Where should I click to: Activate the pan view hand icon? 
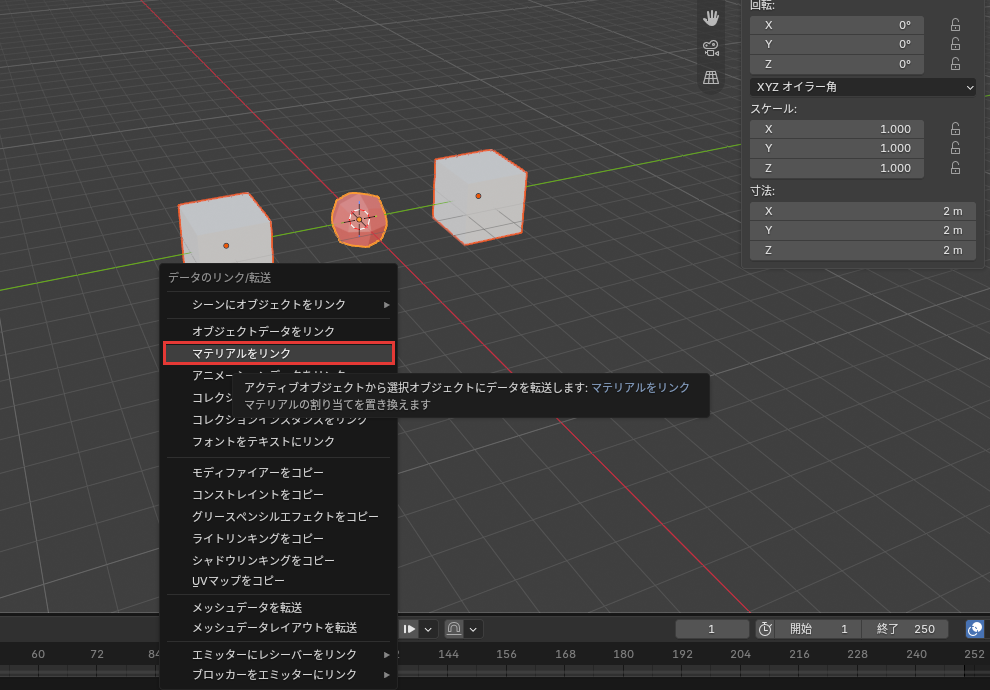pyautogui.click(x=711, y=18)
